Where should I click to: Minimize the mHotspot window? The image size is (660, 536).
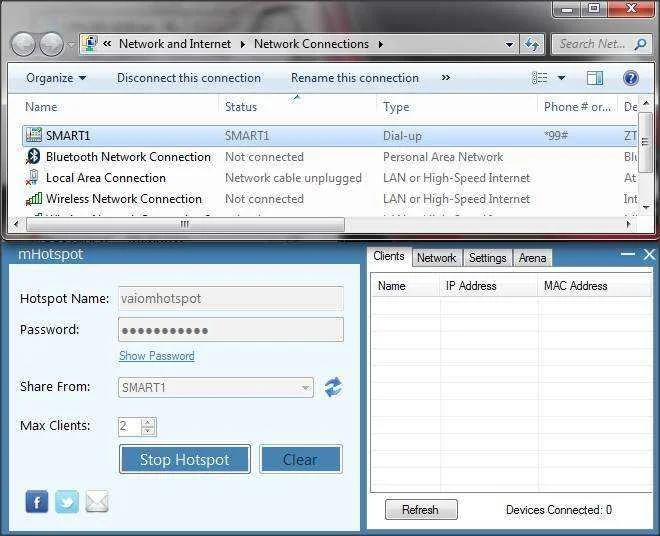coord(628,254)
